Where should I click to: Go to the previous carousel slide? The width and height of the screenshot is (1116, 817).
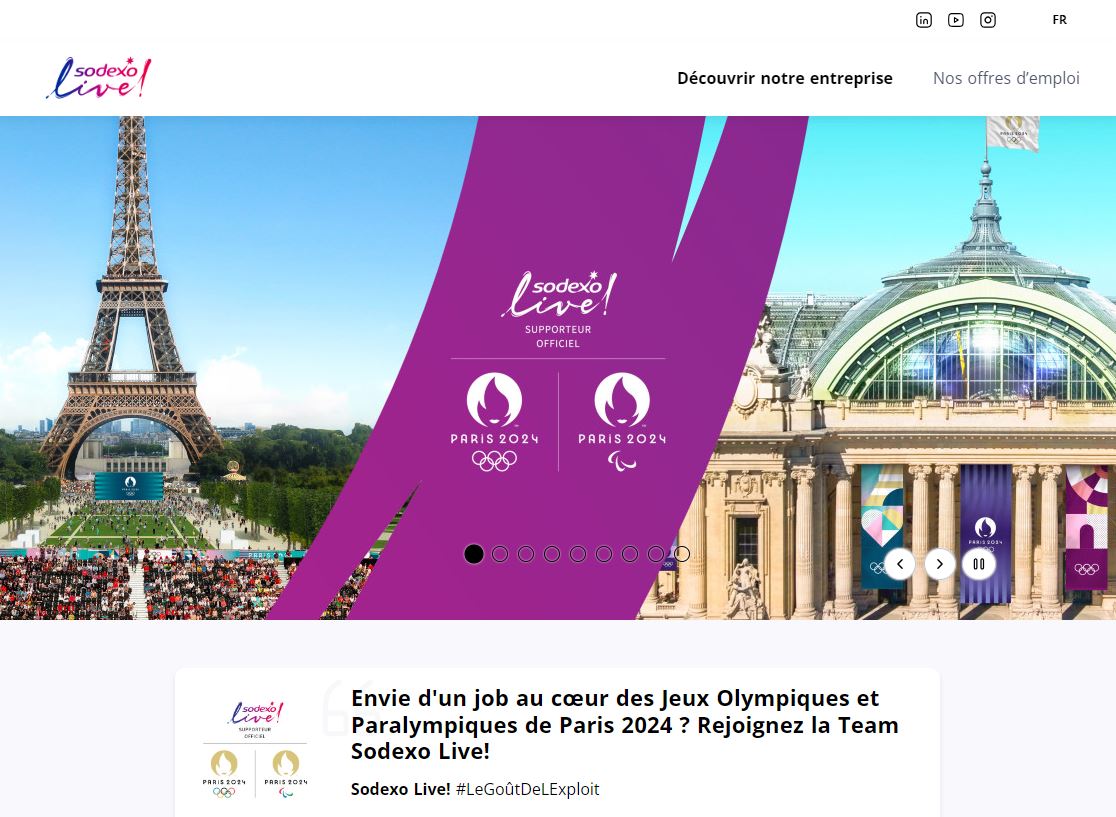(x=900, y=564)
